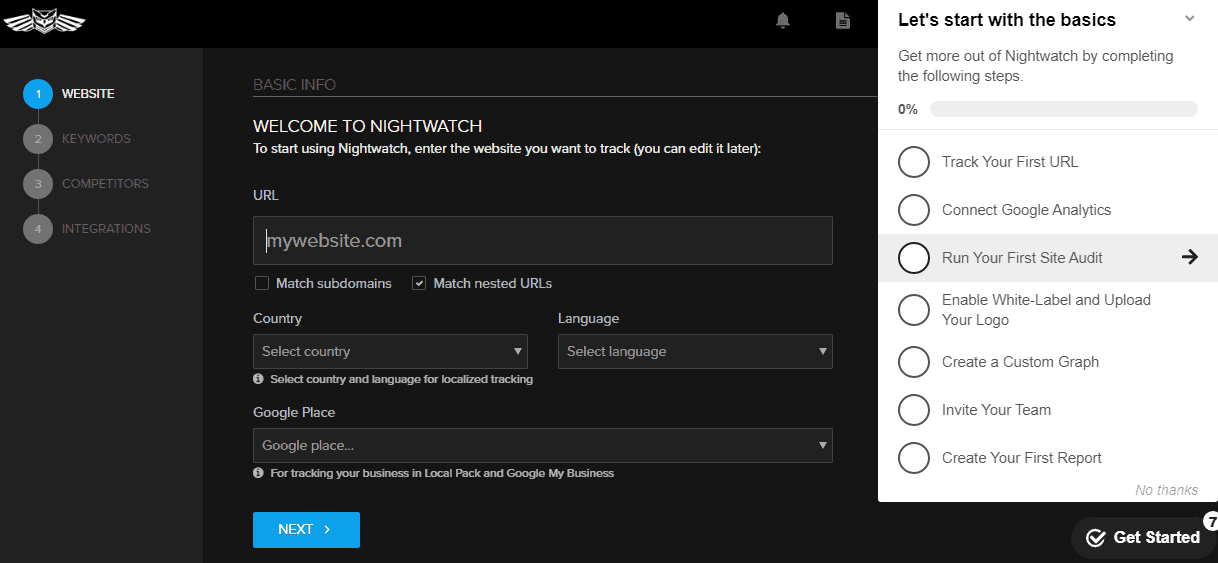
Task: Expand the Google place dropdown
Action: 542,445
